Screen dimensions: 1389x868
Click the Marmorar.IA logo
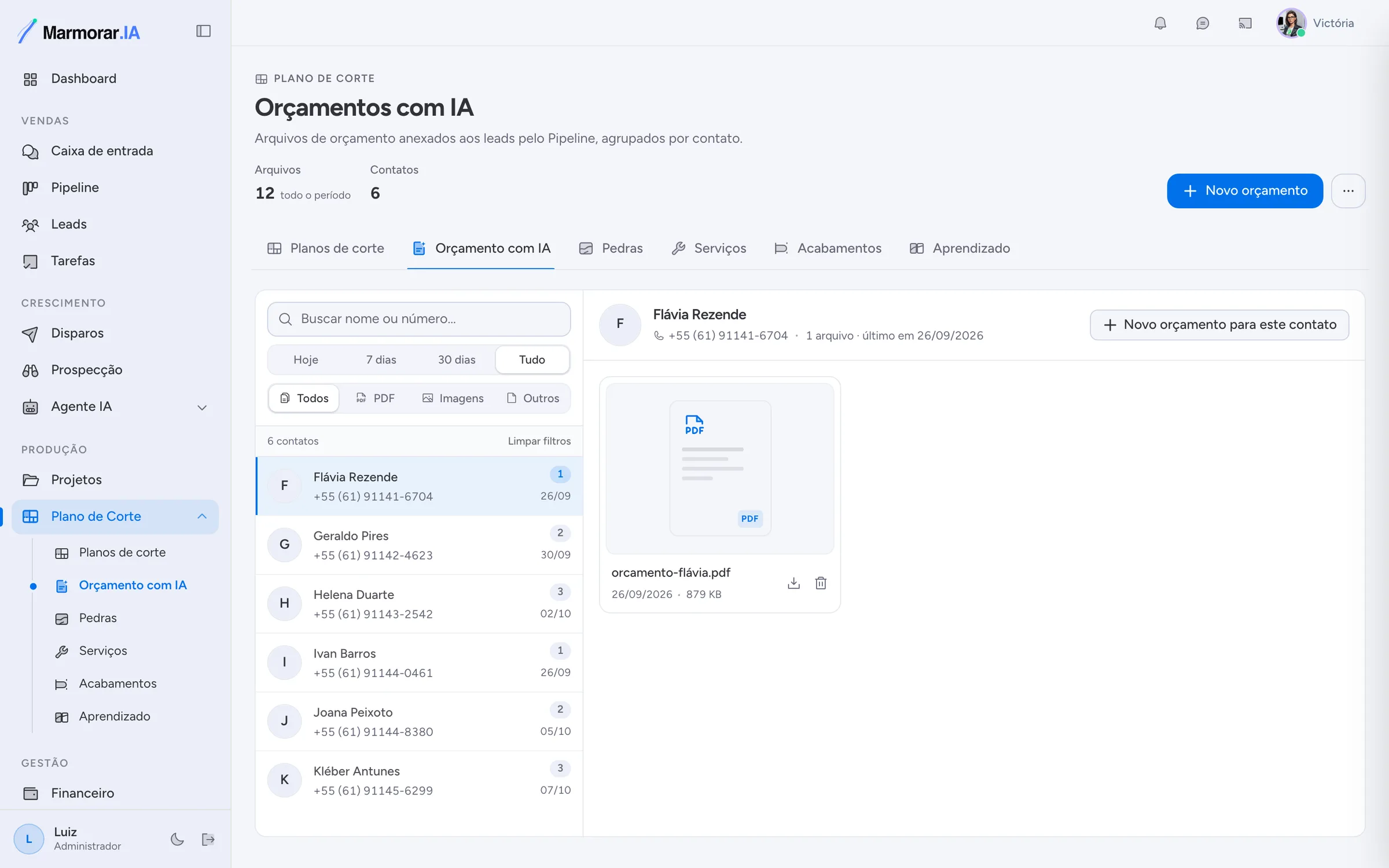pyautogui.click(x=79, y=32)
